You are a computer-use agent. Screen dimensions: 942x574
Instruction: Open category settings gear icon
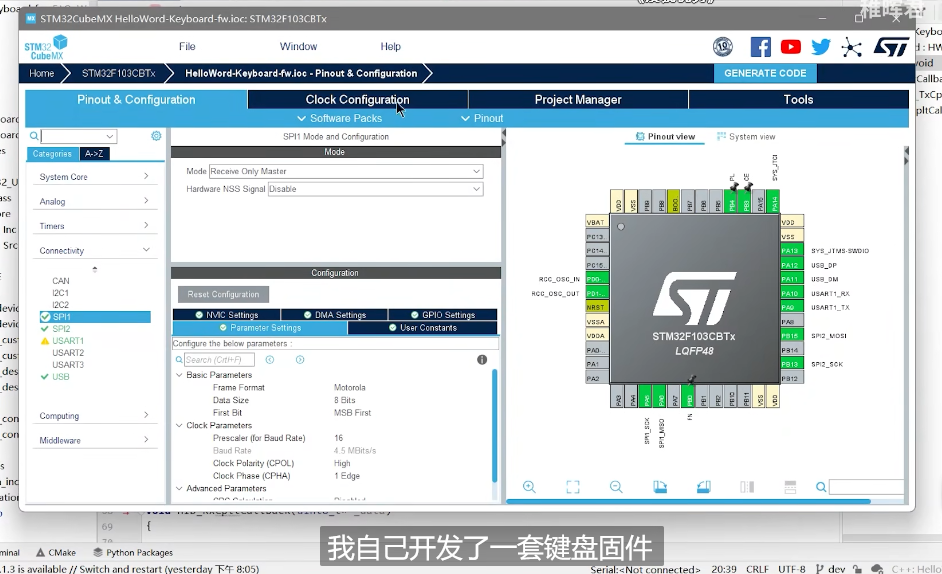click(x=156, y=136)
